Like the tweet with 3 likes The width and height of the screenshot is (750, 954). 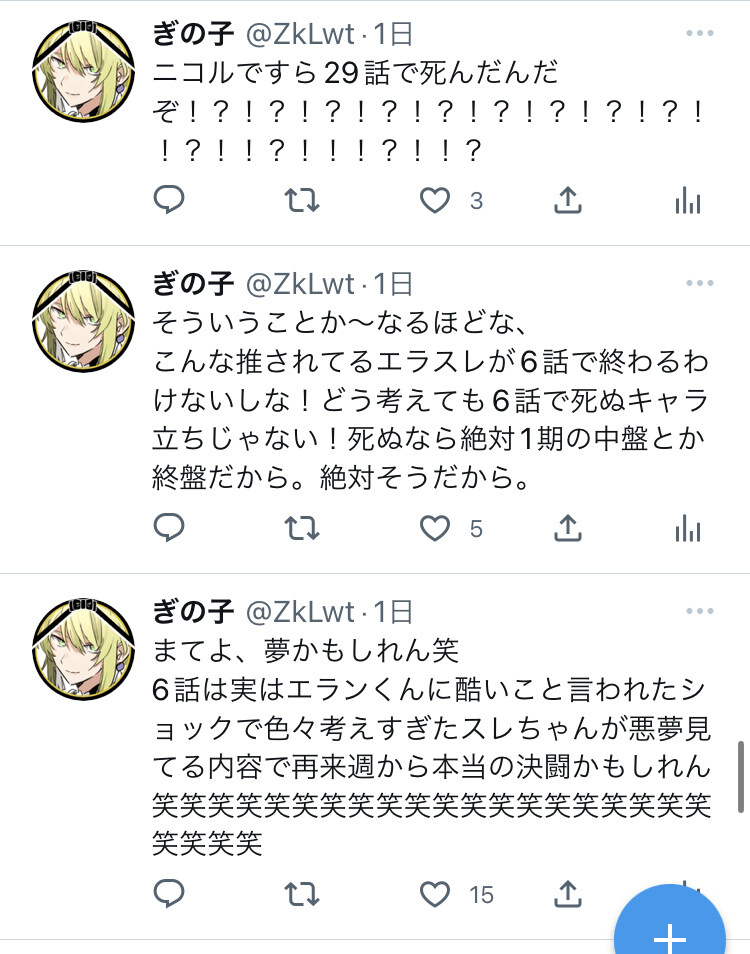point(435,200)
